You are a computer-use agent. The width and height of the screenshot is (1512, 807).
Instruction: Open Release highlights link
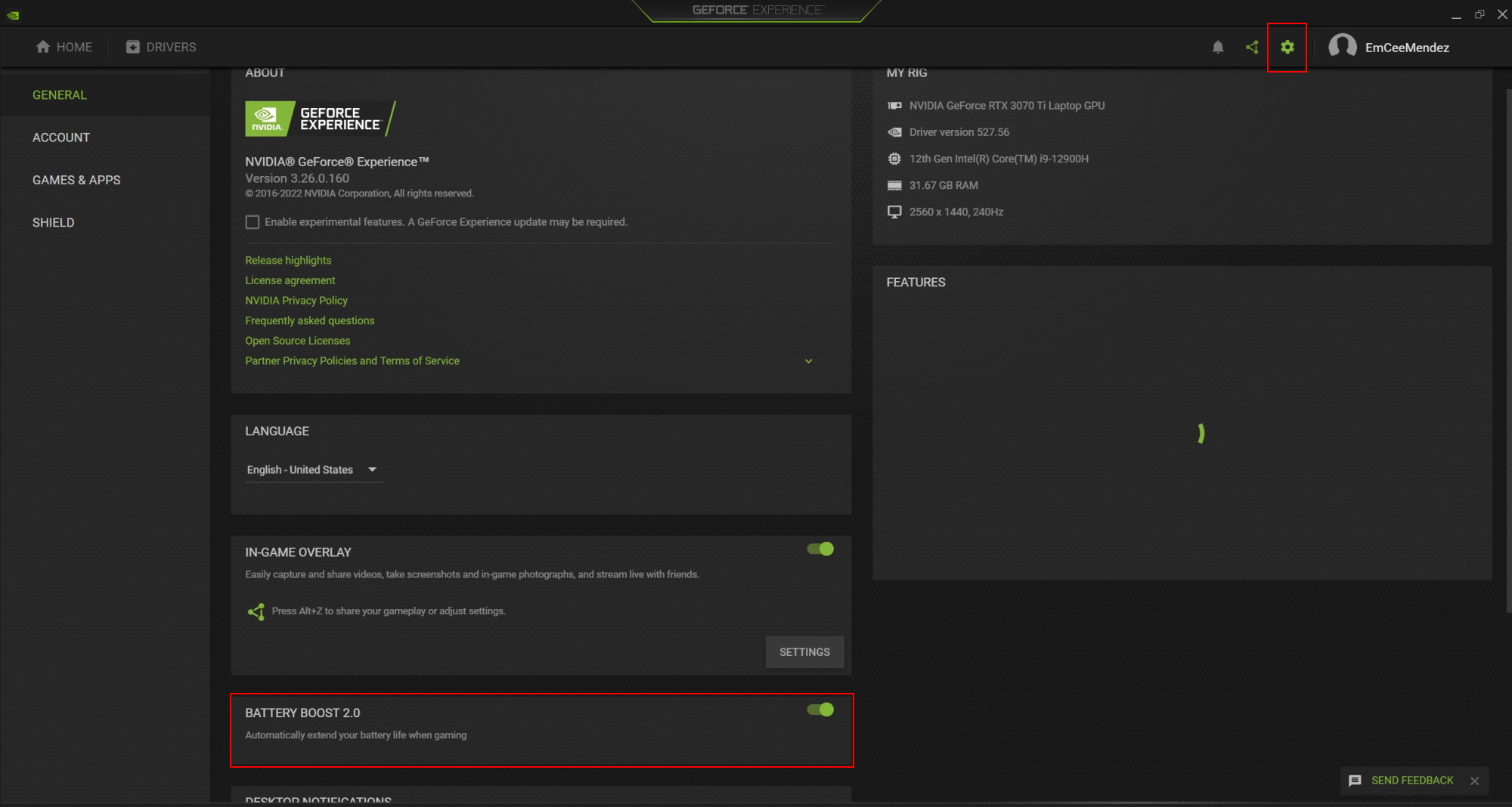tap(288, 260)
